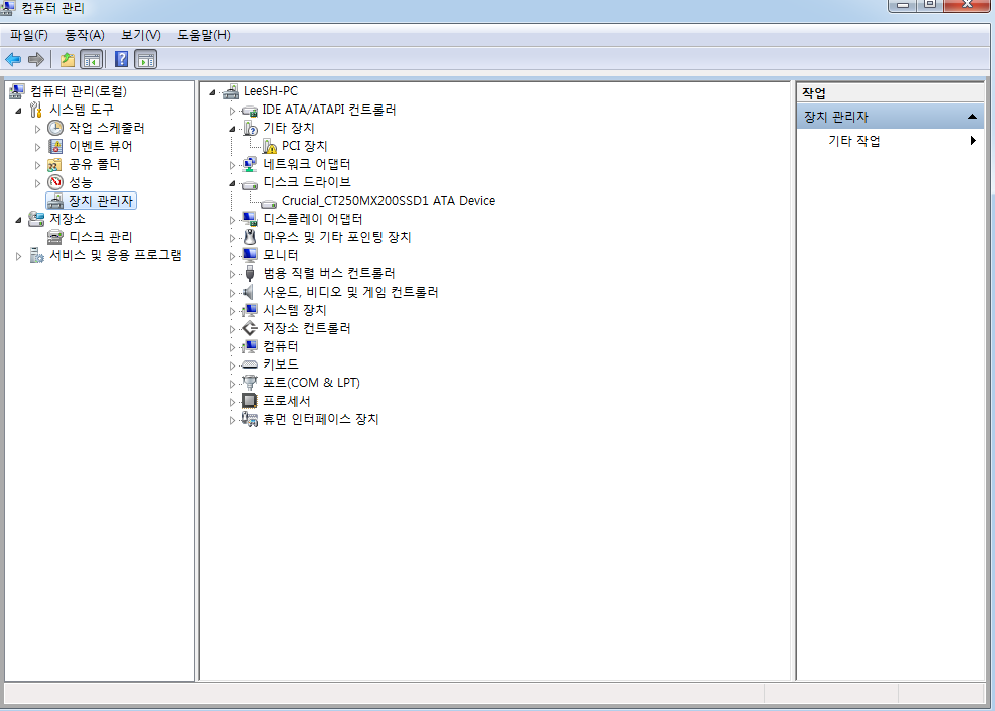Click the 성능 icon in left tree
The image size is (995, 711).
point(56,182)
